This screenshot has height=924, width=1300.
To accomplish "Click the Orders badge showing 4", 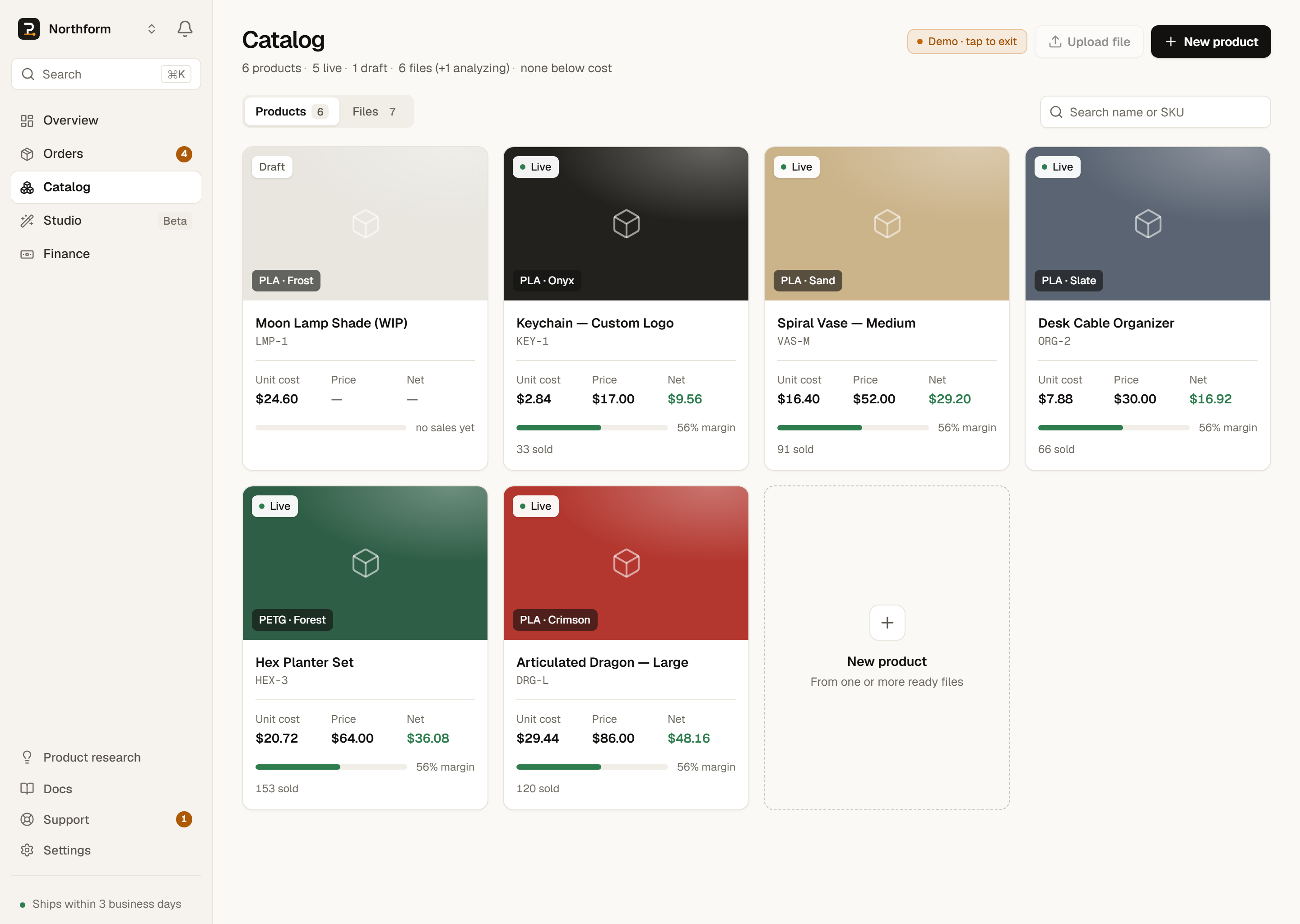I will pyautogui.click(x=184, y=153).
